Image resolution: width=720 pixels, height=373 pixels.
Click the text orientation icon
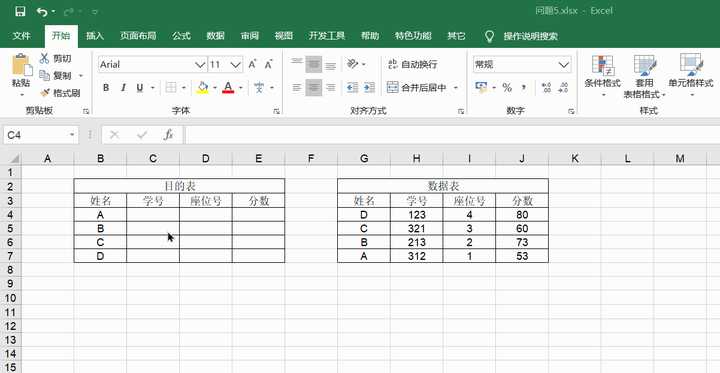[x=352, y=64]
